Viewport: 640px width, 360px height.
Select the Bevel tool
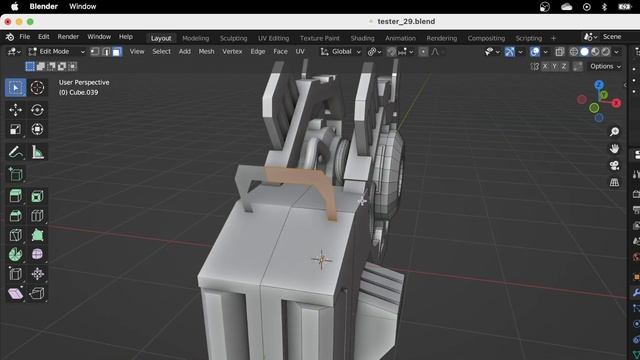pyautogui.click(x=16, y=216)
